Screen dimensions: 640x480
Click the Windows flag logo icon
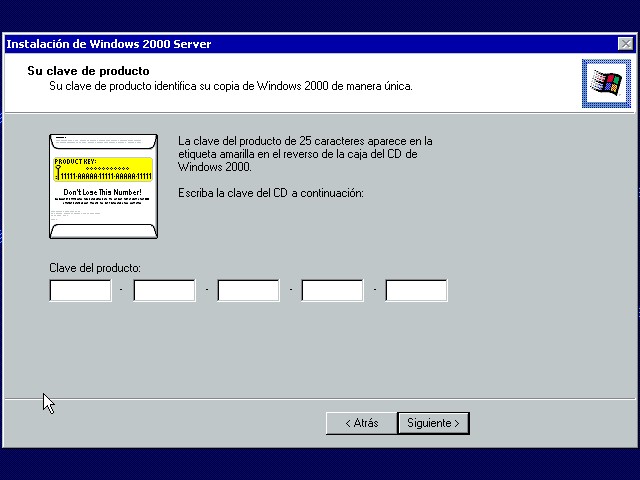coord(606,83)
